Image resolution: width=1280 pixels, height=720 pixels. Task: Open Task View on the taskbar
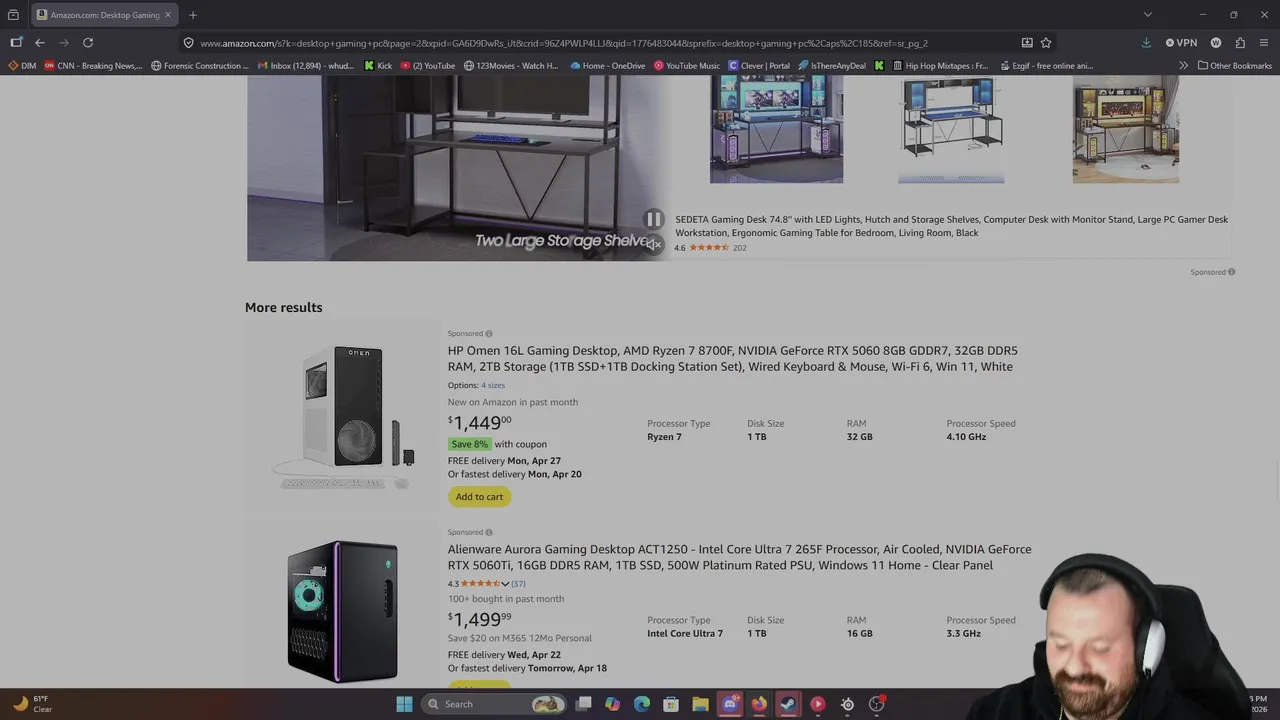[x=583, y=704]
